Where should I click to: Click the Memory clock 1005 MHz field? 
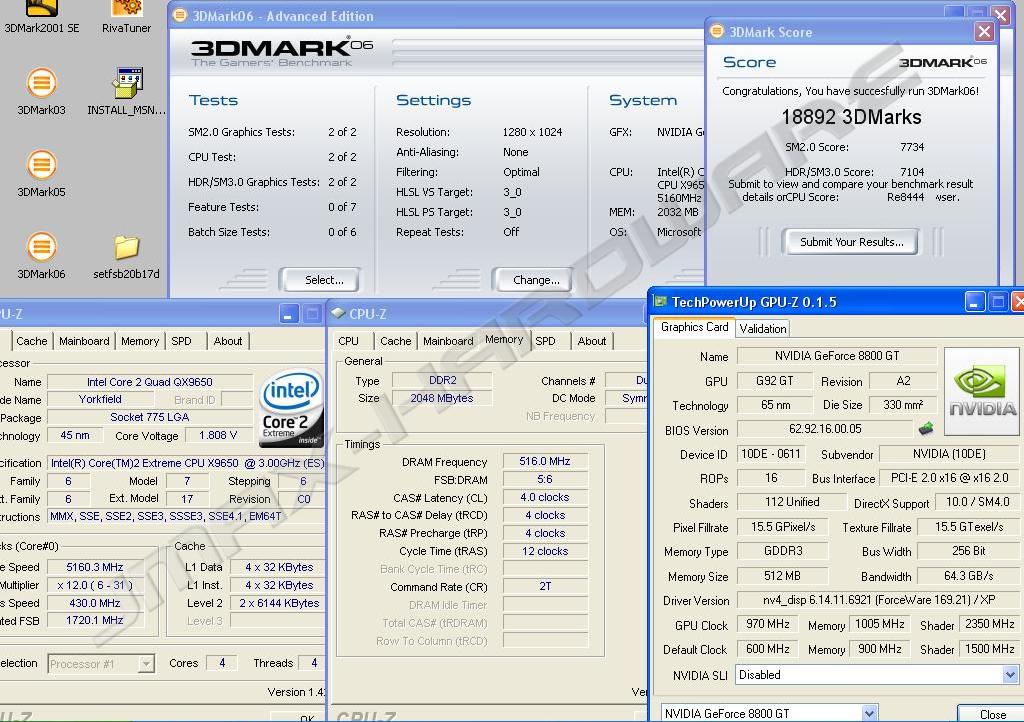pyautogui.click(x=879, y=624)
